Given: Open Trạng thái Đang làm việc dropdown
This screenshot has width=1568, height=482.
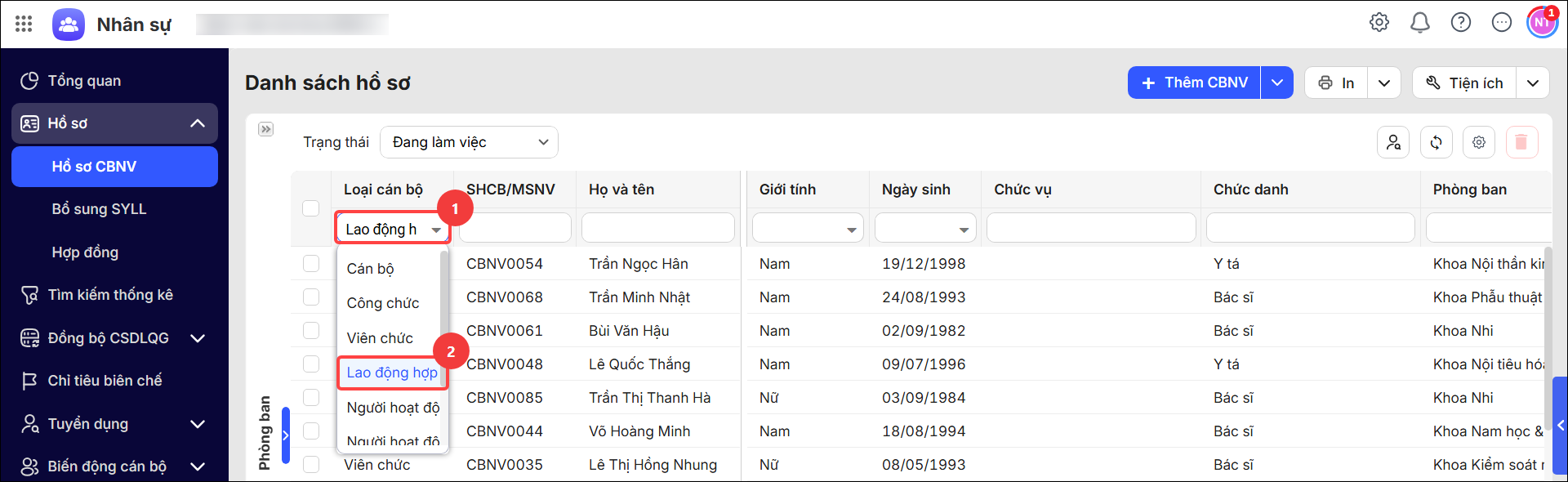Looking at the screenshot, I should coord(470,142).
